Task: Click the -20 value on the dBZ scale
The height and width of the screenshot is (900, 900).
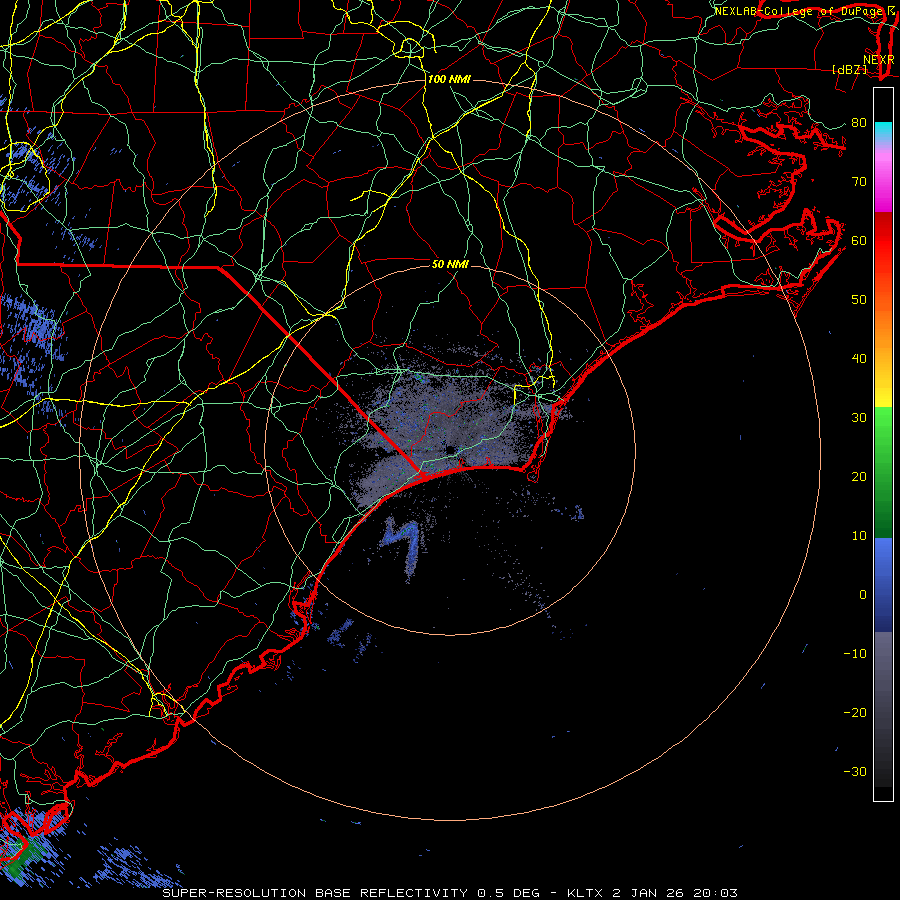Action: pos(855,712)
